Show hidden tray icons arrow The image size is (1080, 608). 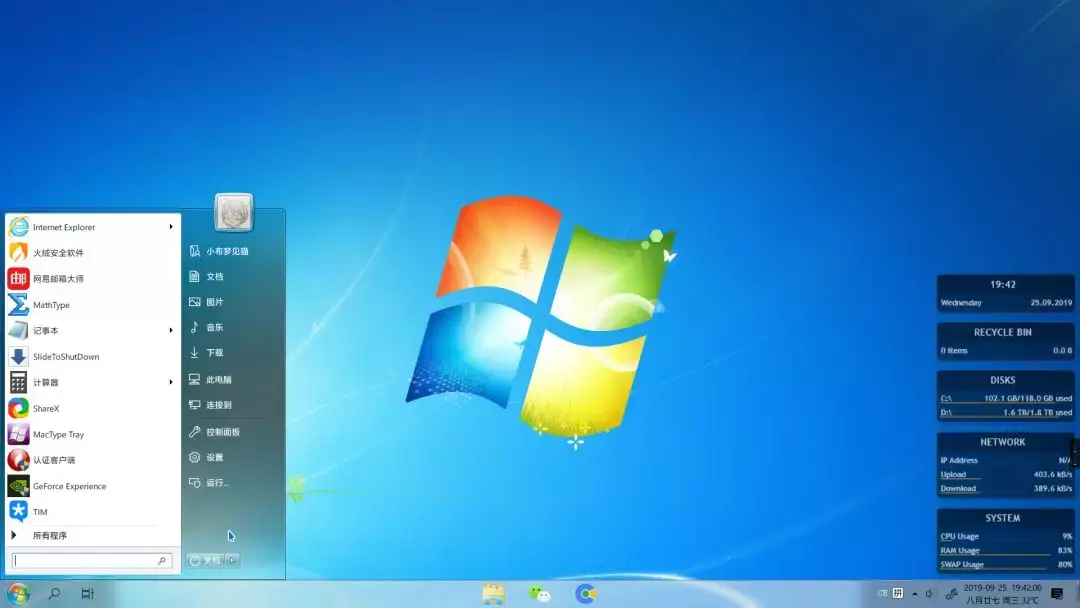click(x=915, y=594)
